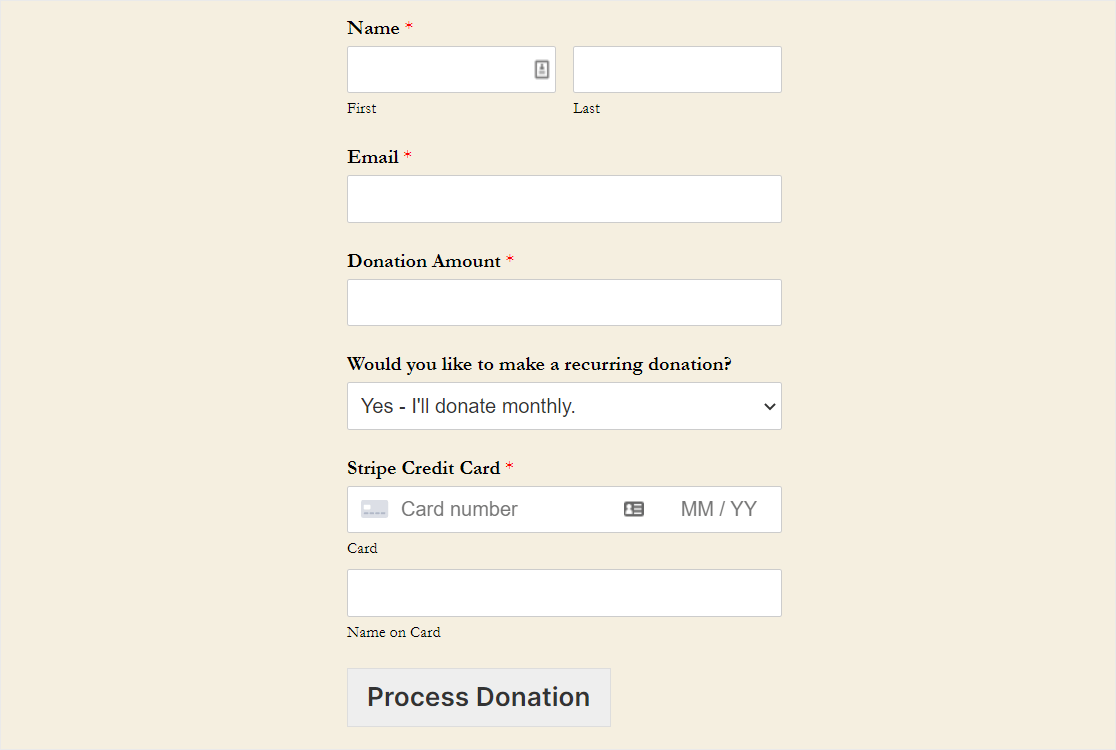Click into the Email text field
The image size is (1116, 750).
point(564,199)
